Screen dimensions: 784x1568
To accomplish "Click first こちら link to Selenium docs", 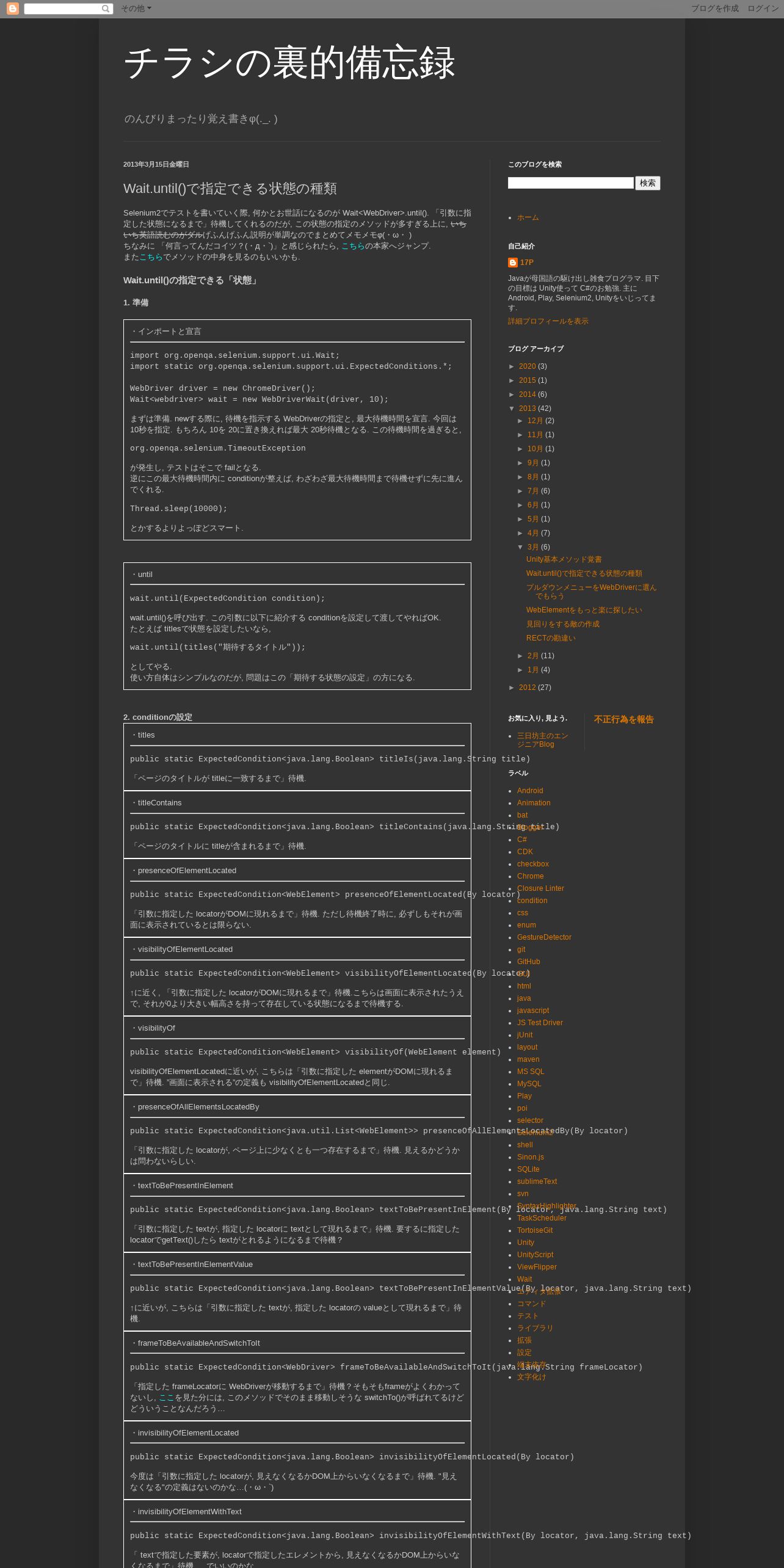I will [x=352, y=246].
